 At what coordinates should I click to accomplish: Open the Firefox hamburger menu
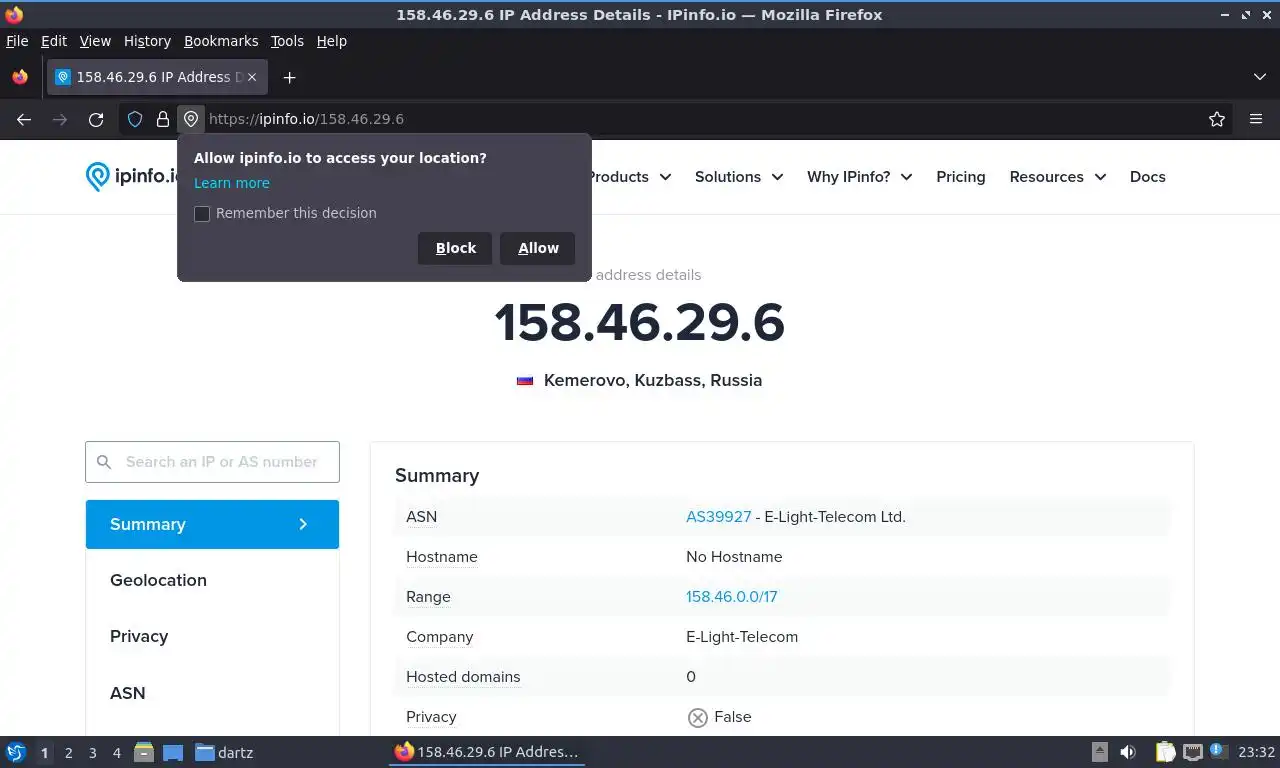pyautogui.click(x=1256, y=119)
